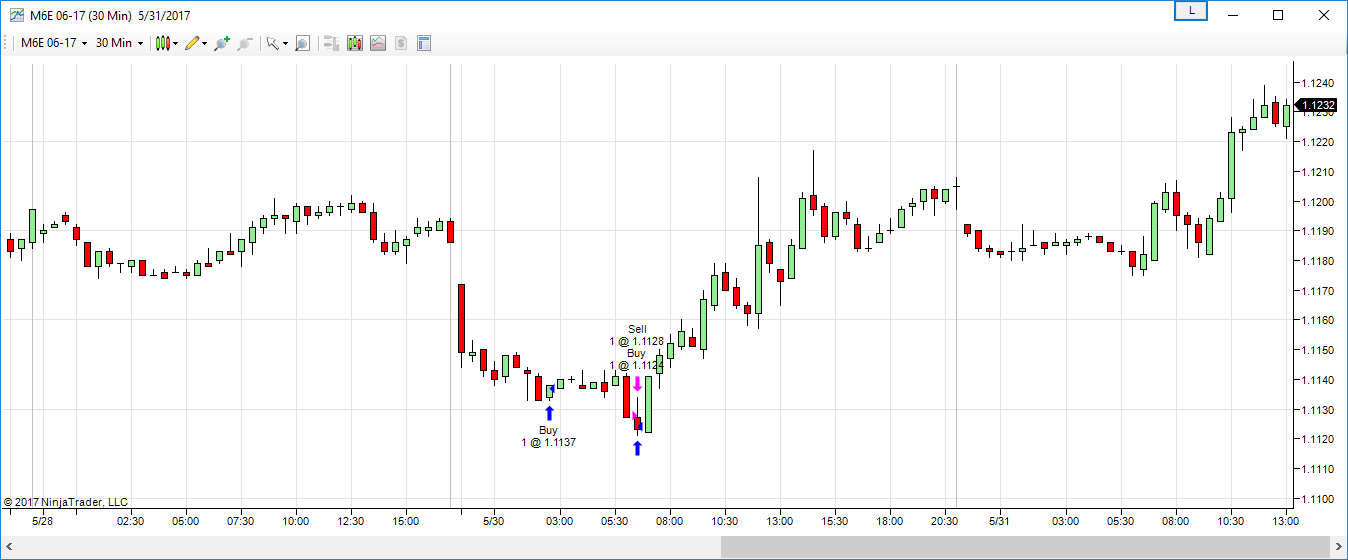Select the cursor pointer tool
The image size is (1348, 560).
click(x=271, y=43)
